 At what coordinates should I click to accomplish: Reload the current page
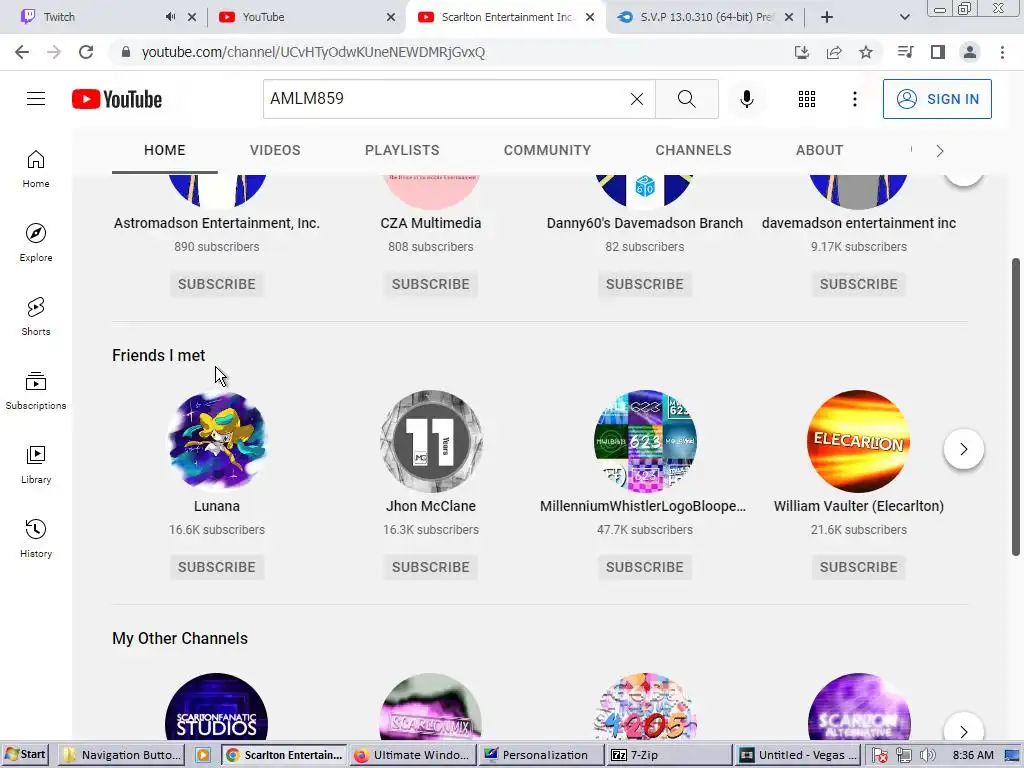(x=86, y=52)
